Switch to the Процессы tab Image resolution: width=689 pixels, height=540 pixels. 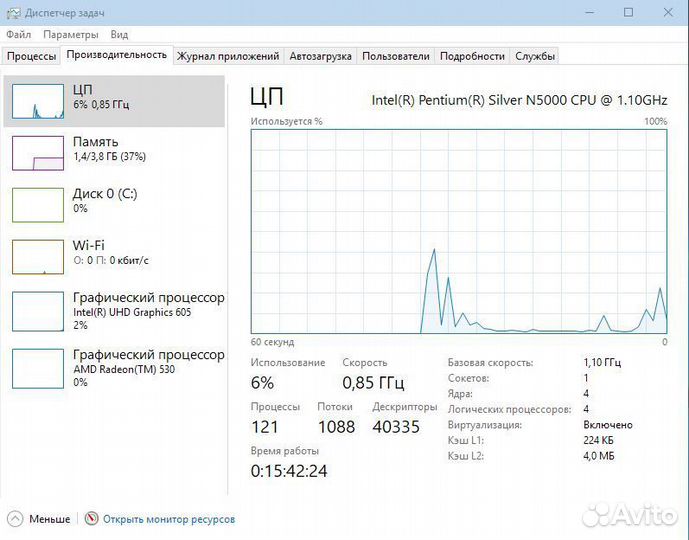tap(32, 56)
